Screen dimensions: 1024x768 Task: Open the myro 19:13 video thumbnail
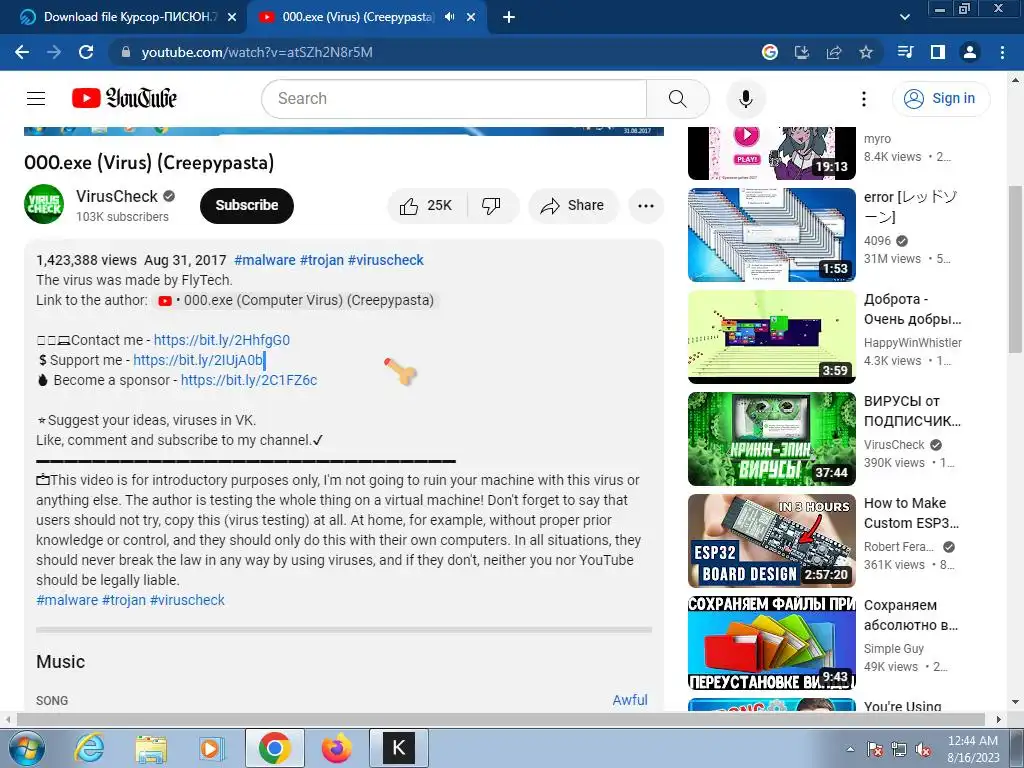772,153
